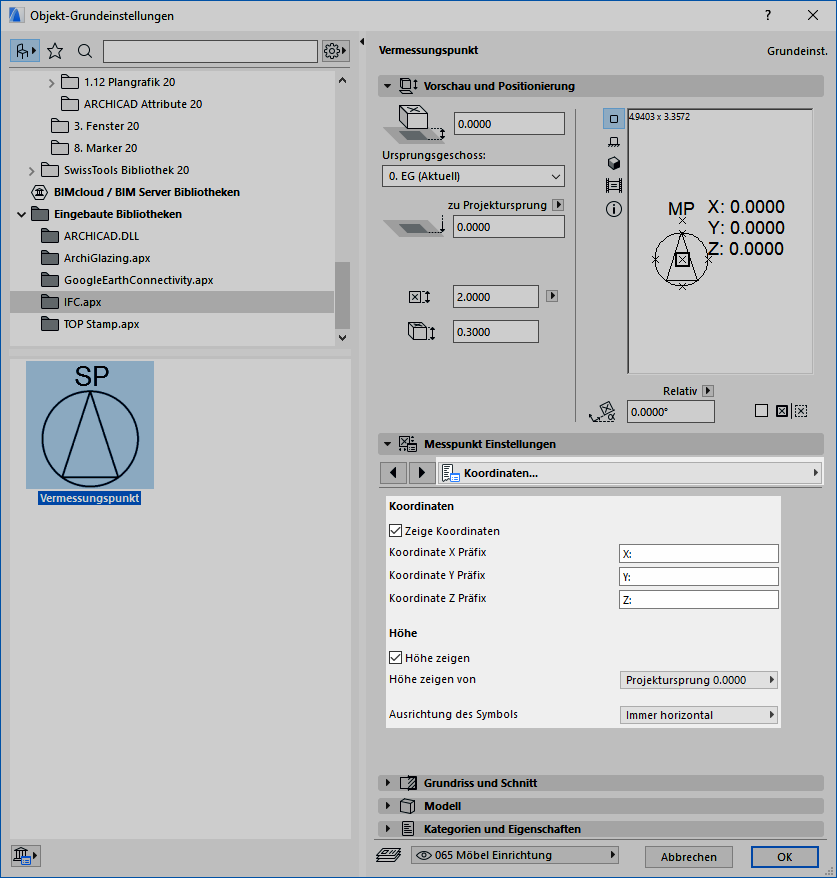
Task: Click the Koordinate Z Präfix field
Action: pyautogui.click(x=699, y=599)
